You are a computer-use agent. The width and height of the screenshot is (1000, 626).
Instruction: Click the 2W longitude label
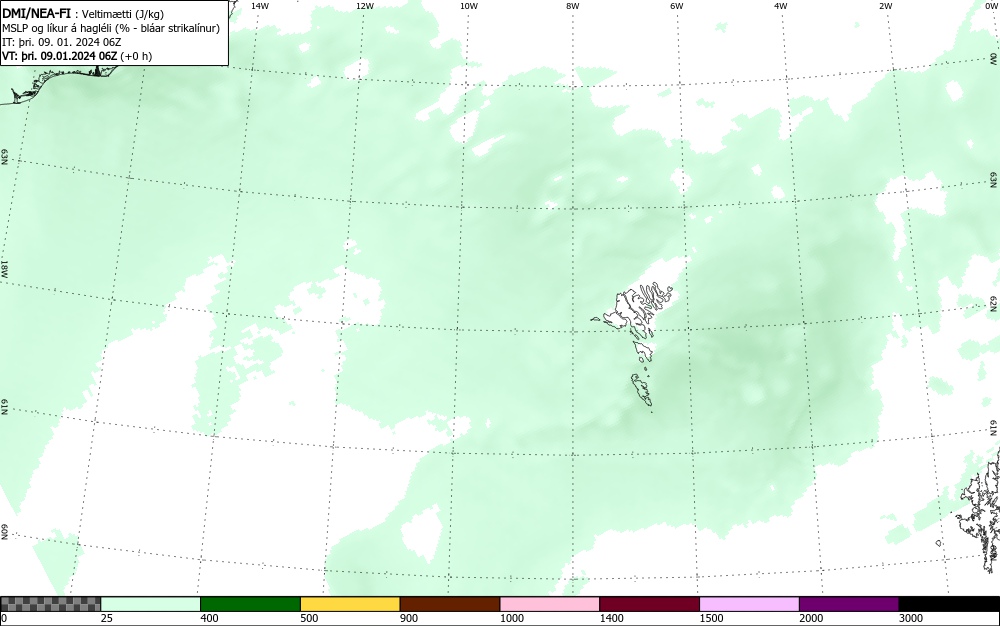[x=885, y=6]
